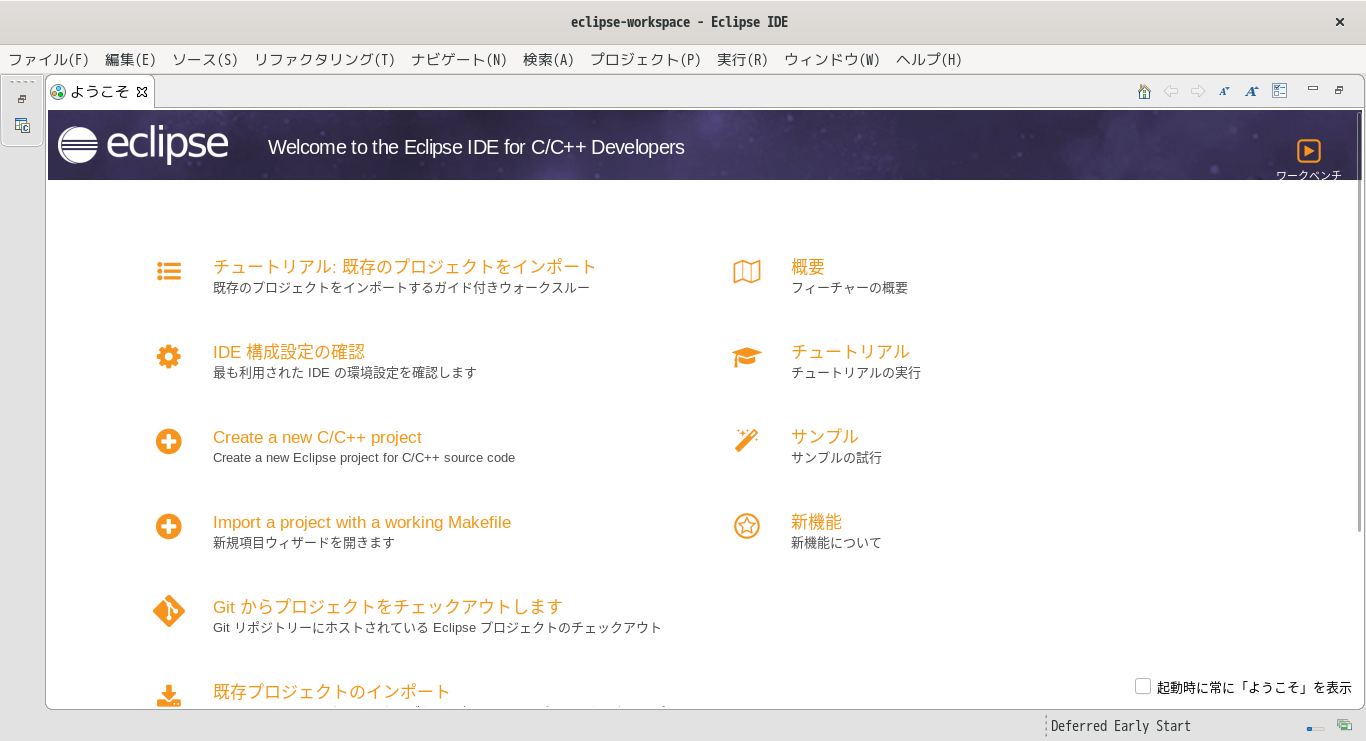This screenshot has height=741, width=1366.
Task: Click the list icon beside チュートリアル import
Action: click(x=169, y=271)
